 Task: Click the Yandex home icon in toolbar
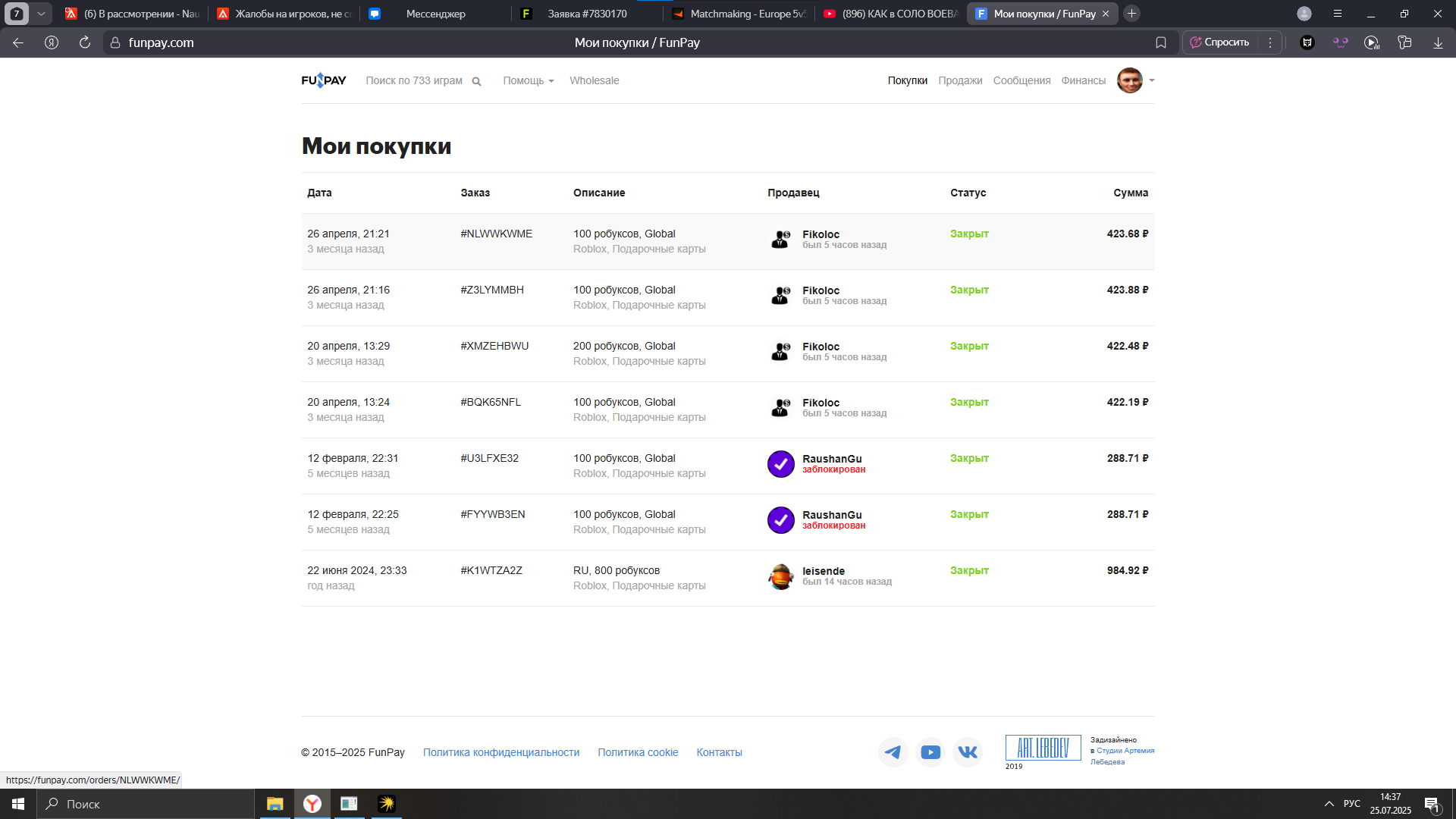tap(52, 42)
